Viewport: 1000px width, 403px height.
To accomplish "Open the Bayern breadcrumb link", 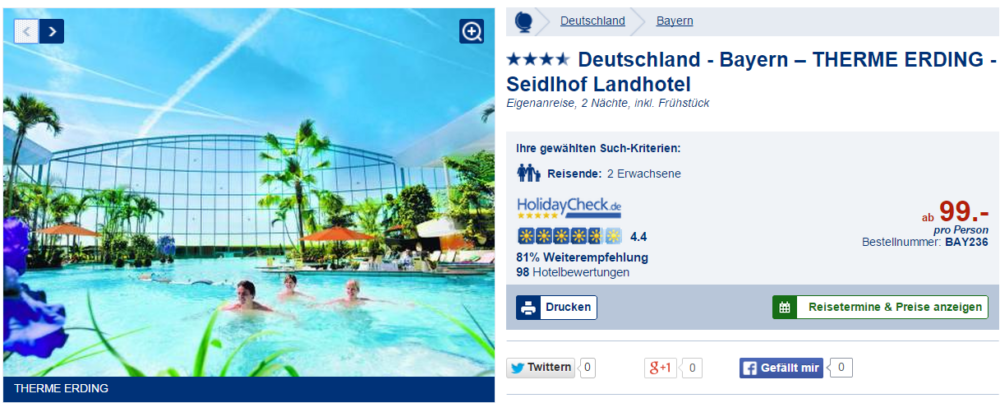I will [x=675, y=21].
